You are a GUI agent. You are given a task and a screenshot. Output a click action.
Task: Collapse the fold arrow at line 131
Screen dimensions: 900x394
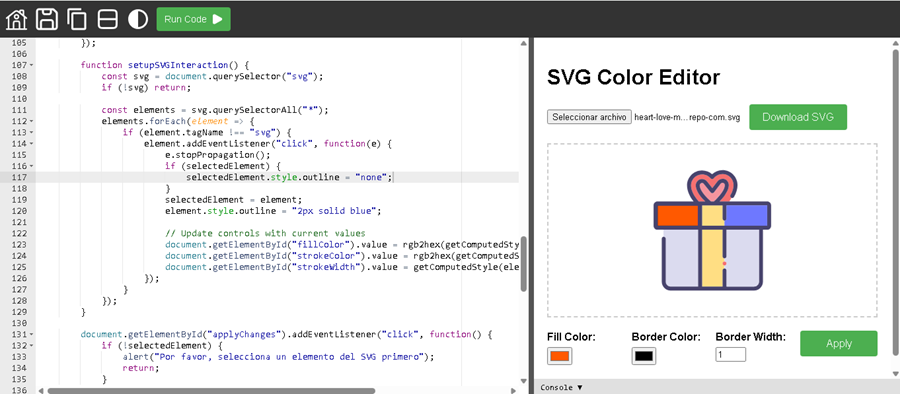click(x=31, y=335)
